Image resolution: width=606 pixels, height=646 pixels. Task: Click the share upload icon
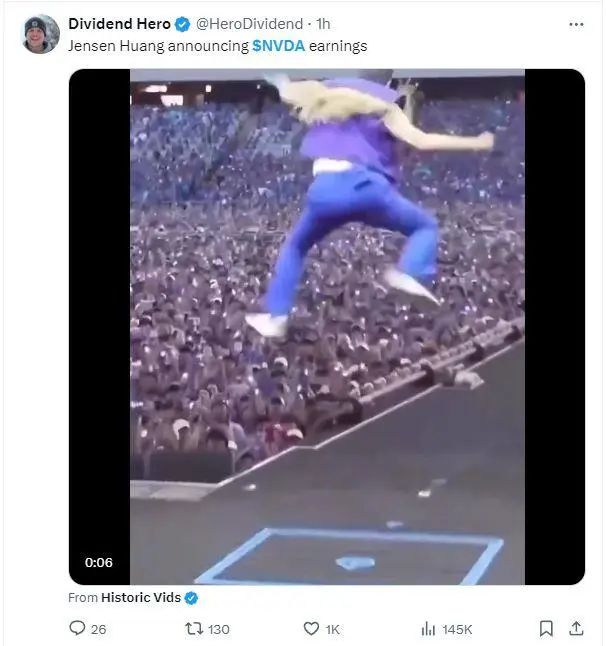tap(576, 628)
